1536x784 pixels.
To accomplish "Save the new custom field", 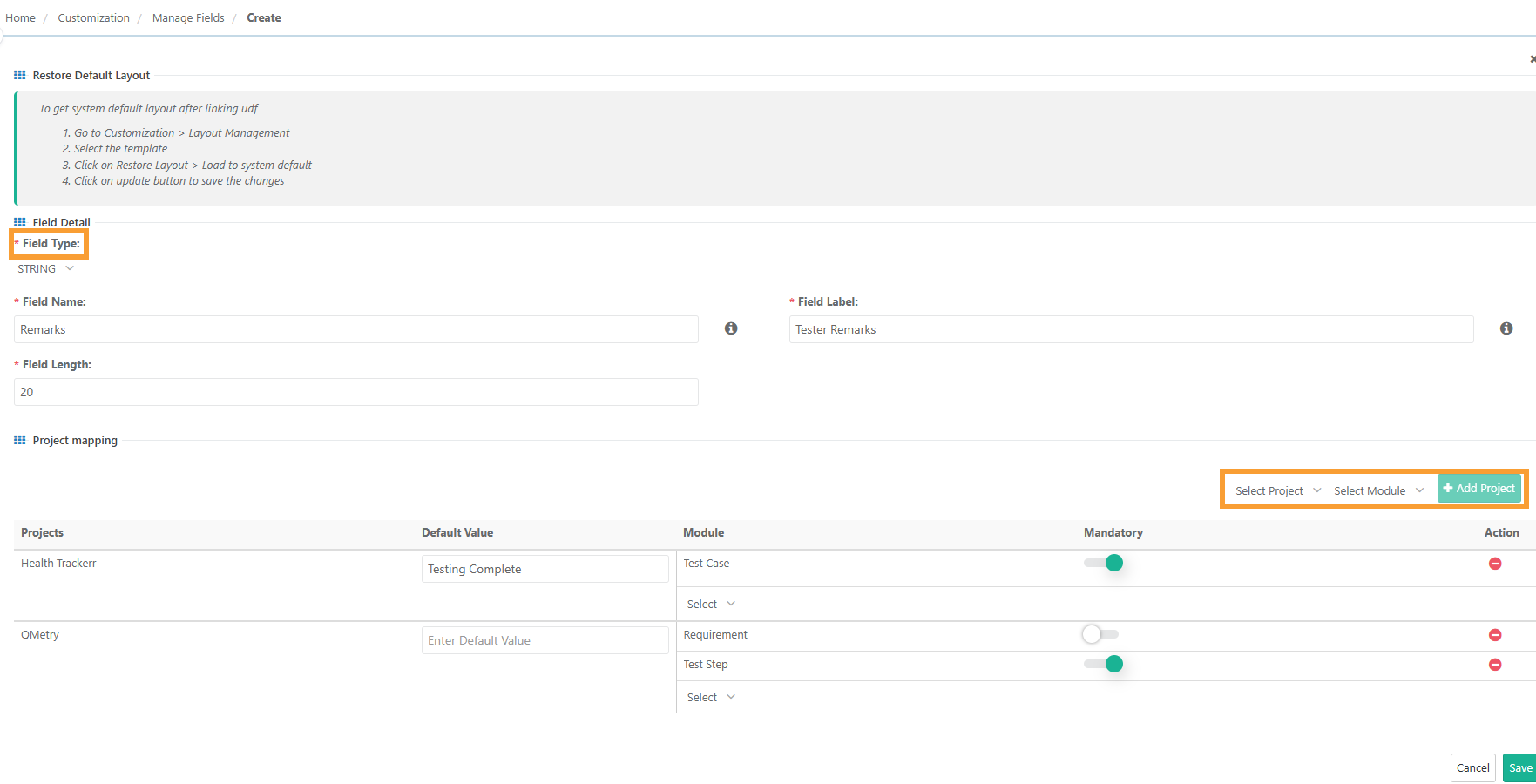I will (1520, 767).
